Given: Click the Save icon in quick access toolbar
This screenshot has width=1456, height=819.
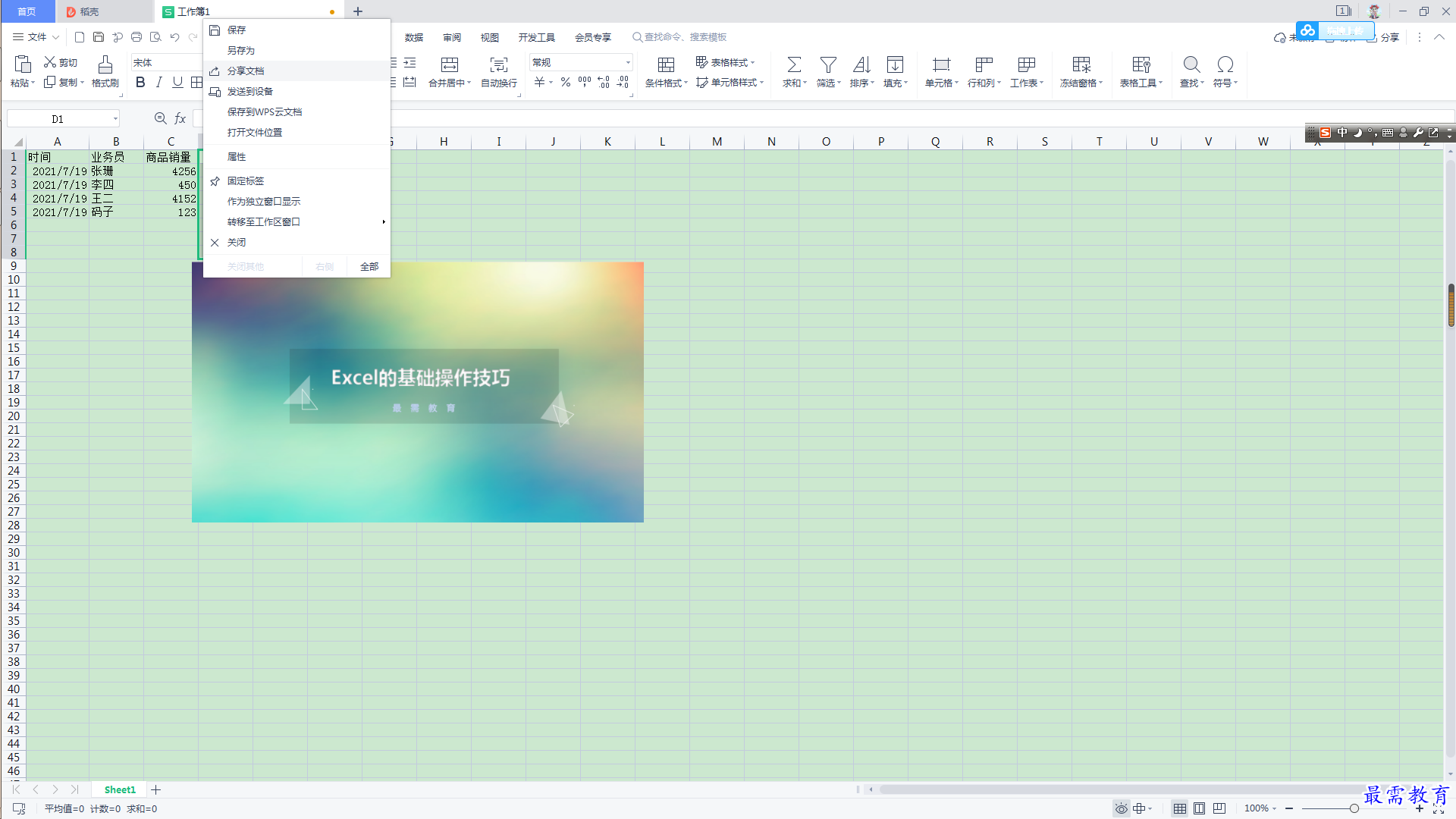Looking at the screenshot, I should click(x=98, y=36).
